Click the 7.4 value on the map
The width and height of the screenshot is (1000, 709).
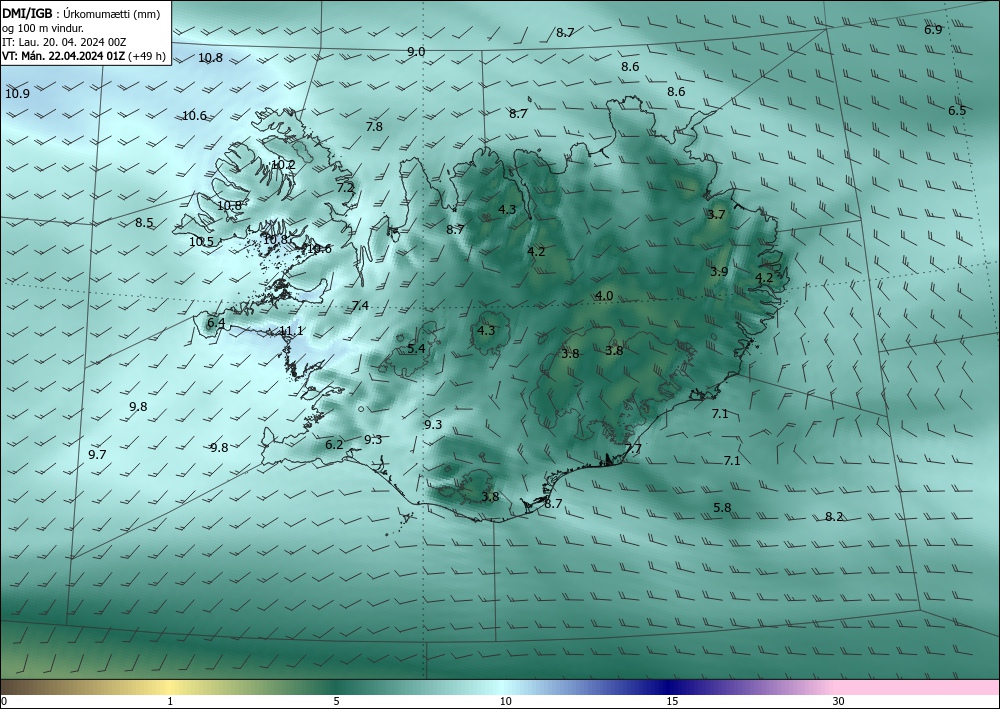(360, 305)
